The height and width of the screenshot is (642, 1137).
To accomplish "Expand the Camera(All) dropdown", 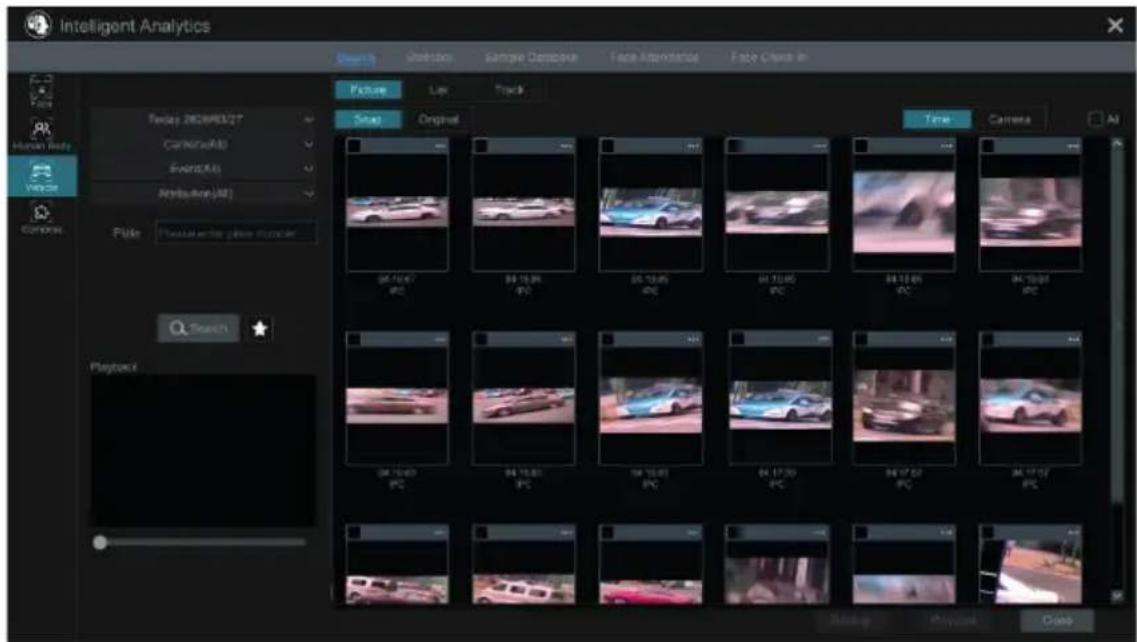I will point(204,144).
